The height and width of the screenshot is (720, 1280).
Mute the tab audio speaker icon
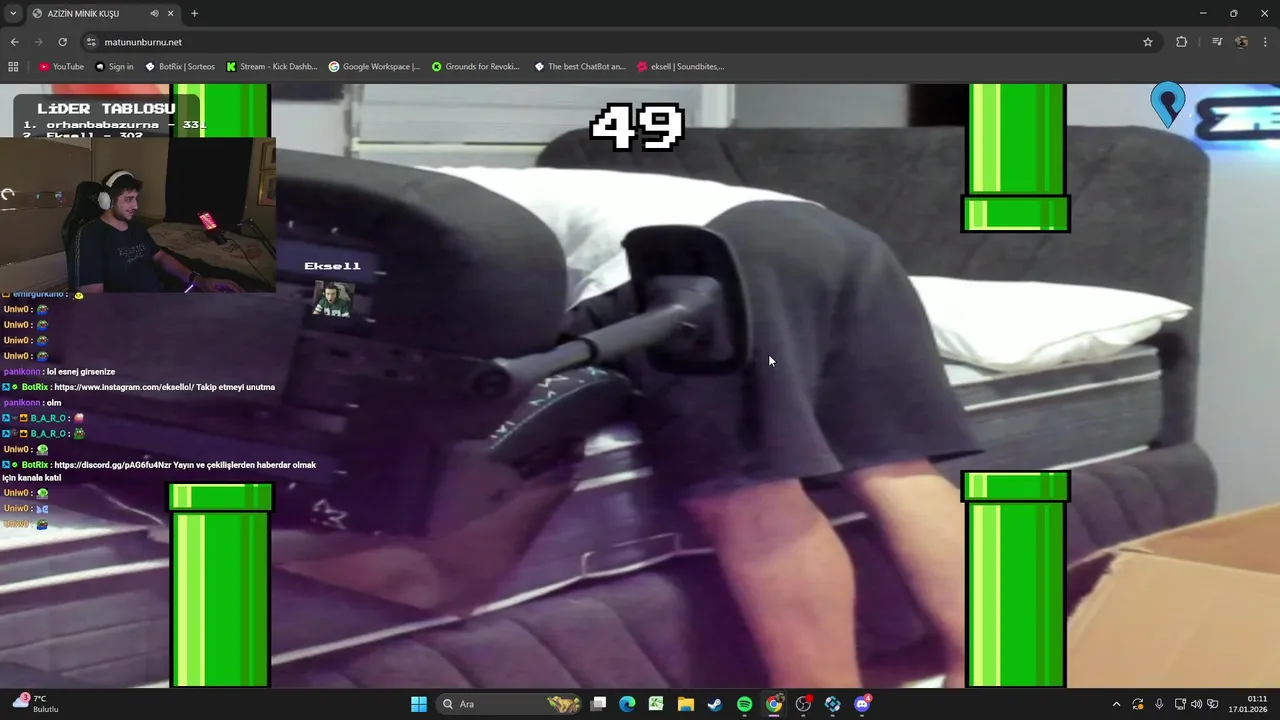[154, 13]
